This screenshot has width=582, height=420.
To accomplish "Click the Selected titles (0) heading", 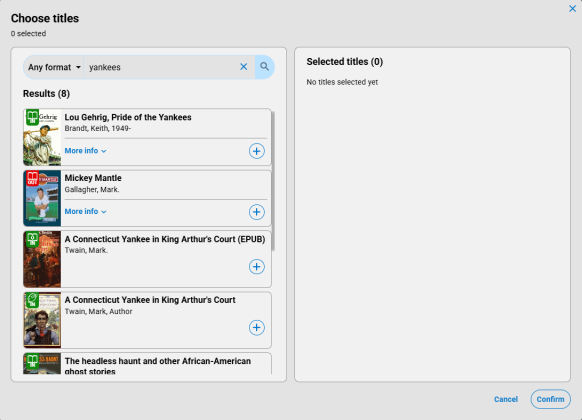I will [x=345, y=62].
